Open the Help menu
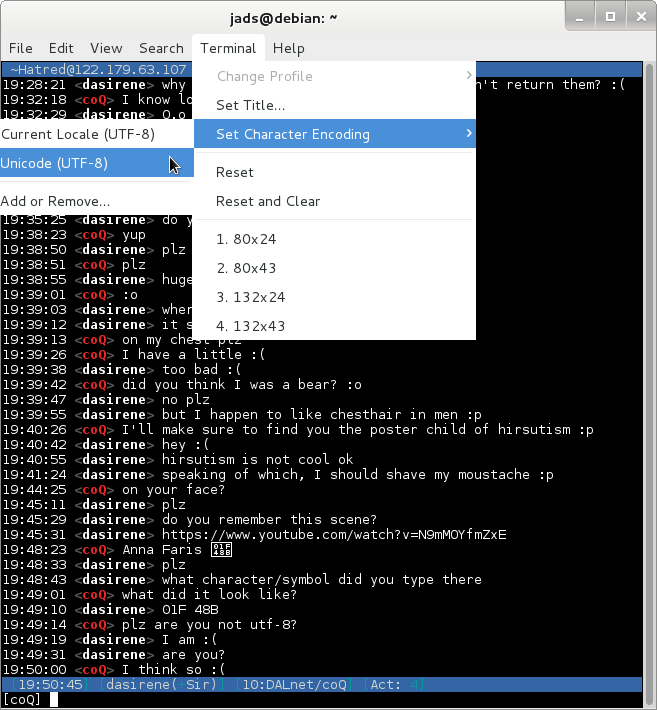 [288, 48]
